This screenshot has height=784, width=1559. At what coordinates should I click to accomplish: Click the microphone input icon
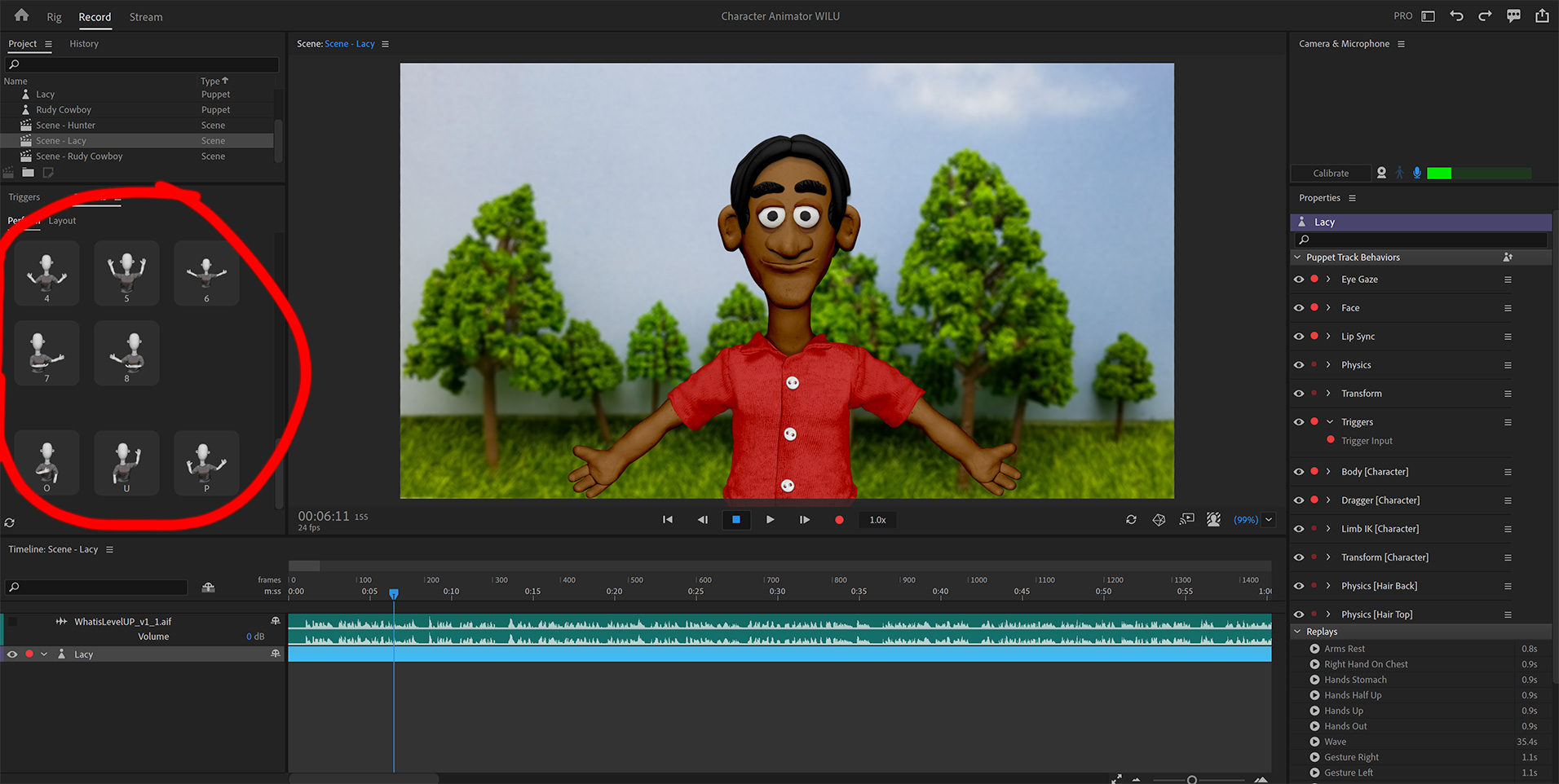click(x=1417, y=173)
